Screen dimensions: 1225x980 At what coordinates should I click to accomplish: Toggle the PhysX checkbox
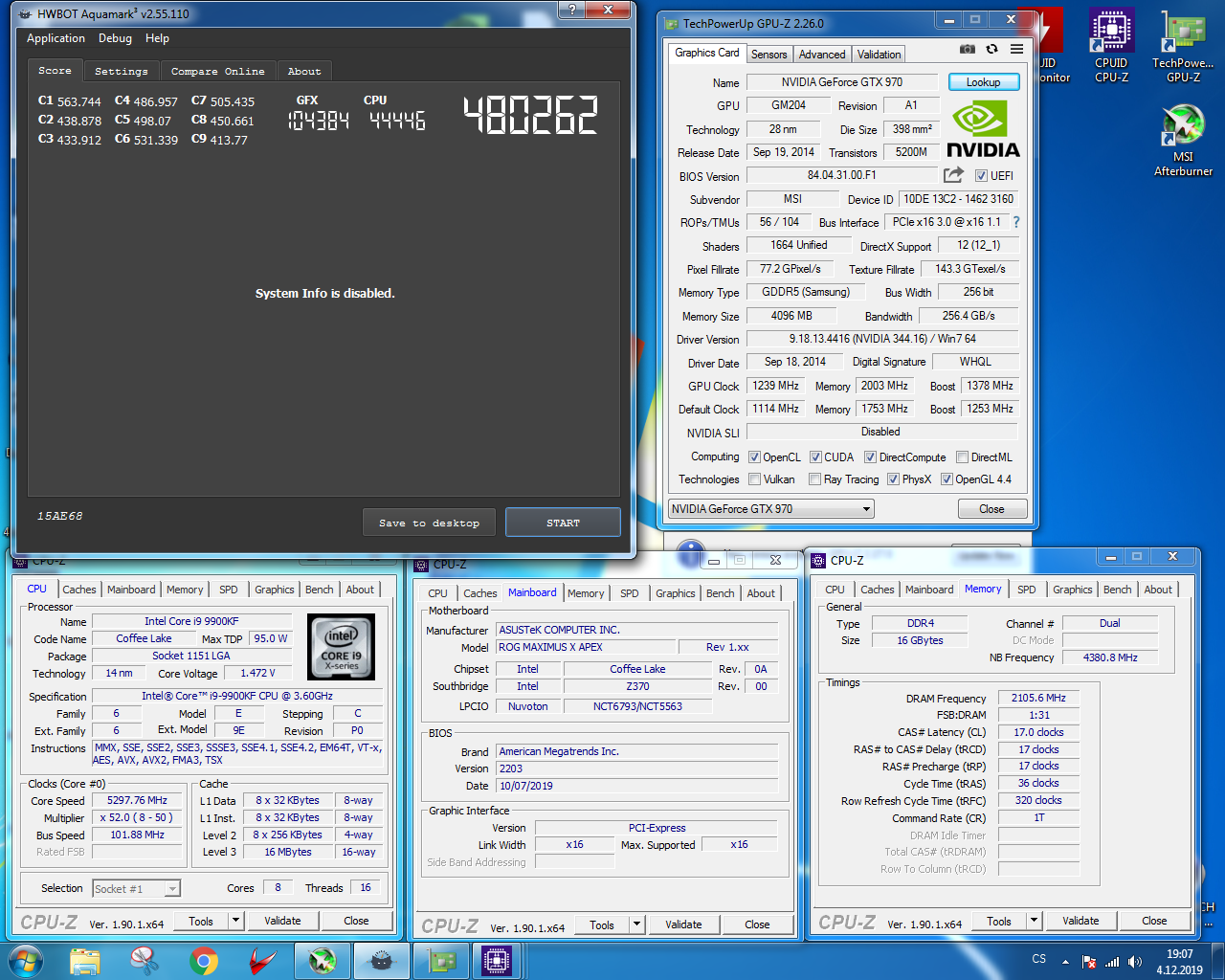point(893,479)
